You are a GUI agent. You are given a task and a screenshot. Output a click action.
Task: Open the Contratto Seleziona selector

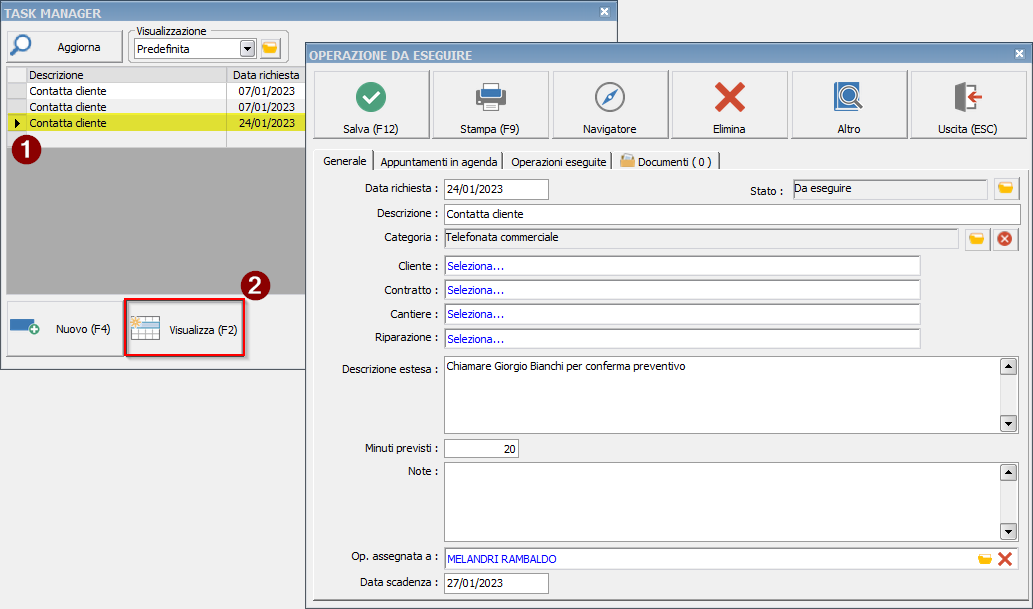681,290
